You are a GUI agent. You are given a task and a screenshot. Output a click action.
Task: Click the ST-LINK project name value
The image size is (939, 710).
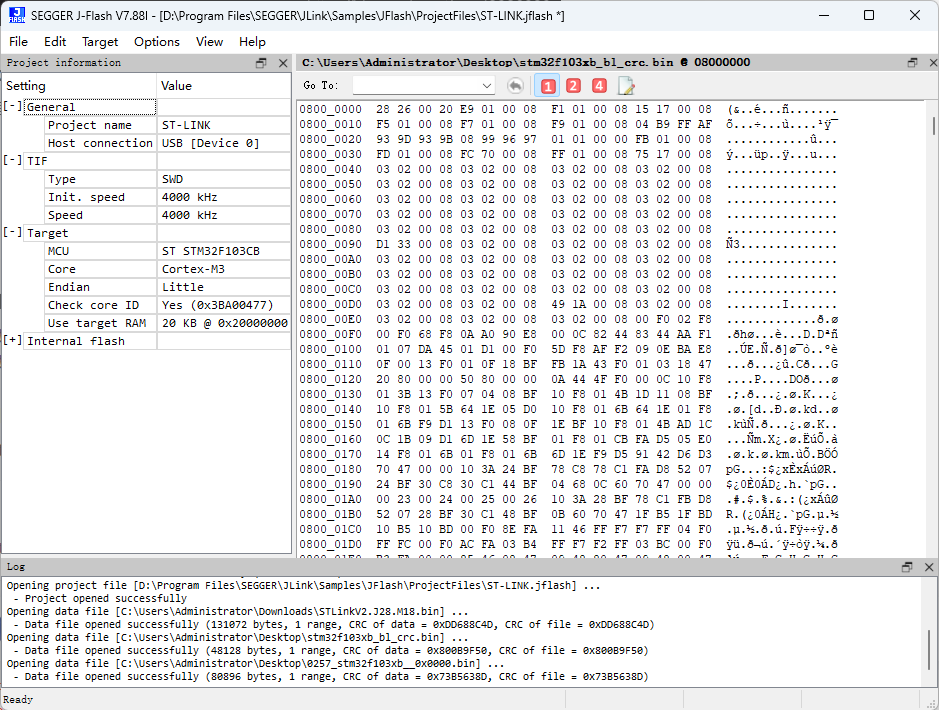[186, 125]
